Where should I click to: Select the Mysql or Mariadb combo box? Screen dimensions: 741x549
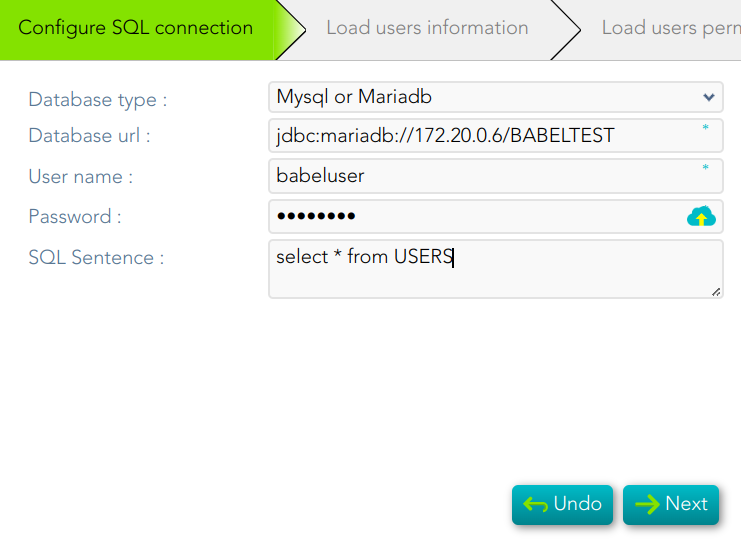tap(496, 97)
